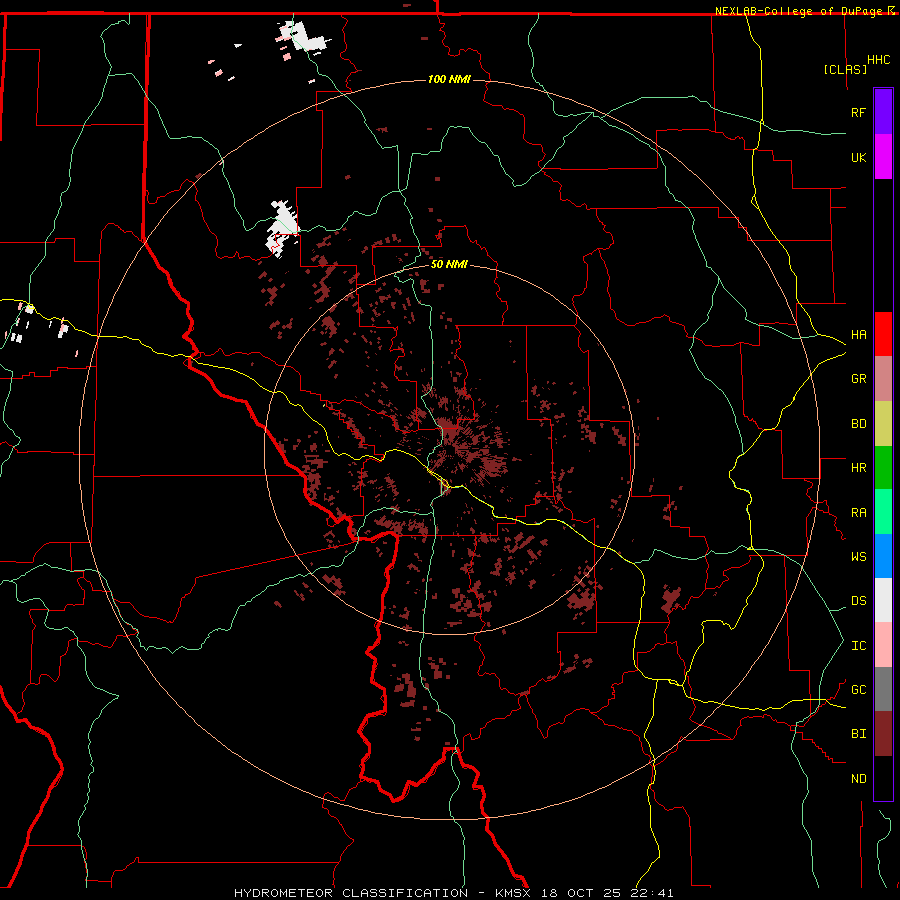Click the 100 NMI range ring label
This screenshot has width=900, height=900.
click(449, 79)
